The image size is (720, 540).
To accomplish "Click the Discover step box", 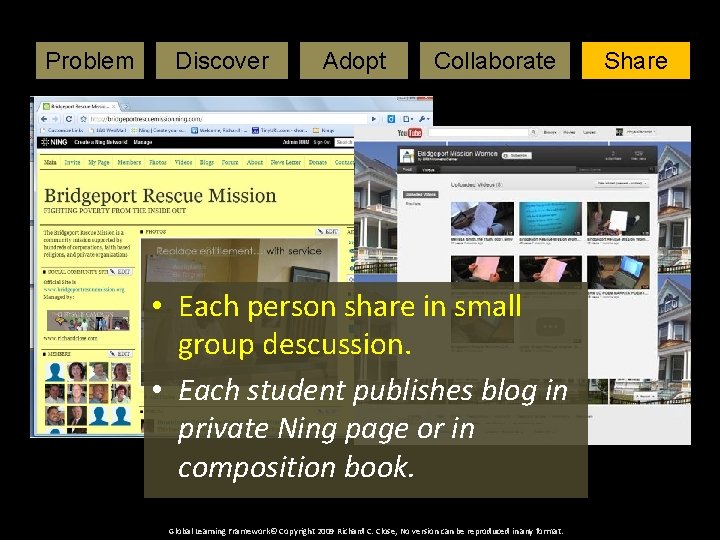I will coord(222,61).
